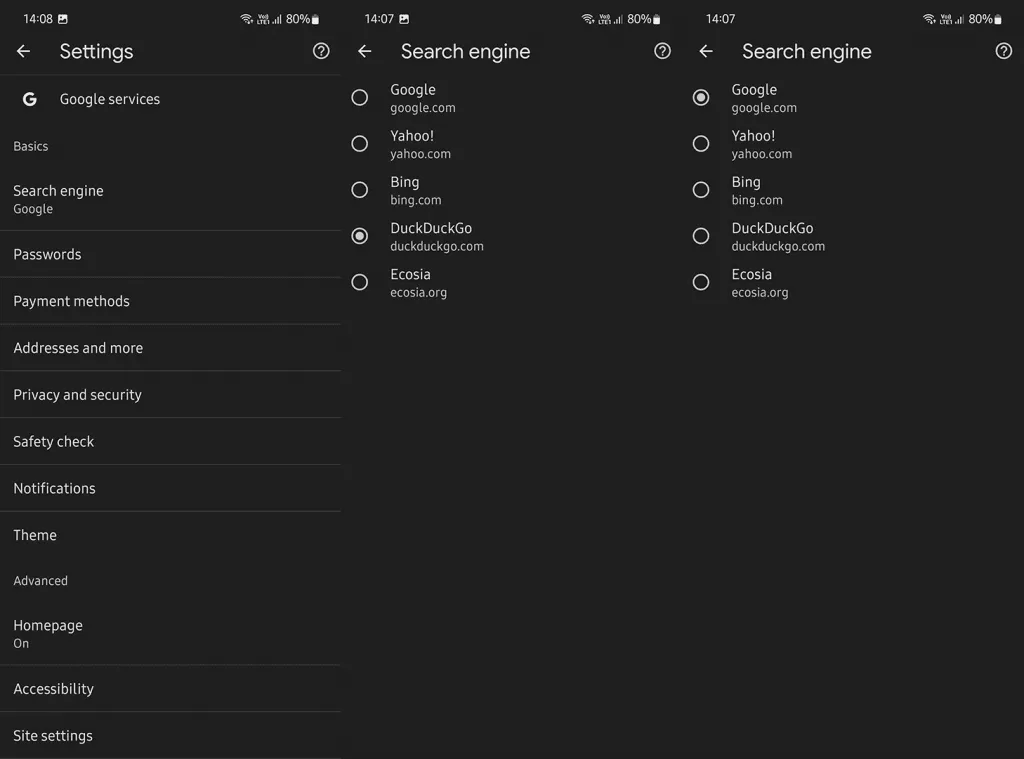Open Google services
This screenshot has height=759, width=1024.
pos(170,99)
